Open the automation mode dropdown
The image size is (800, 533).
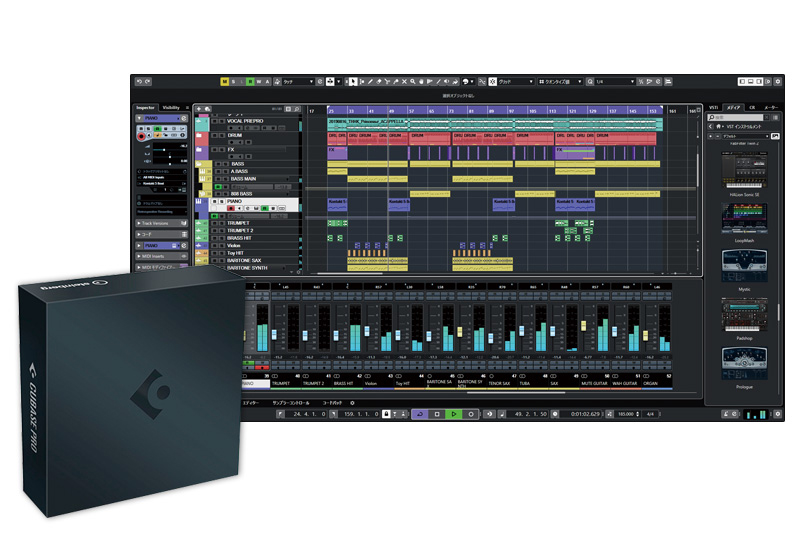click(x=298, y=82)
